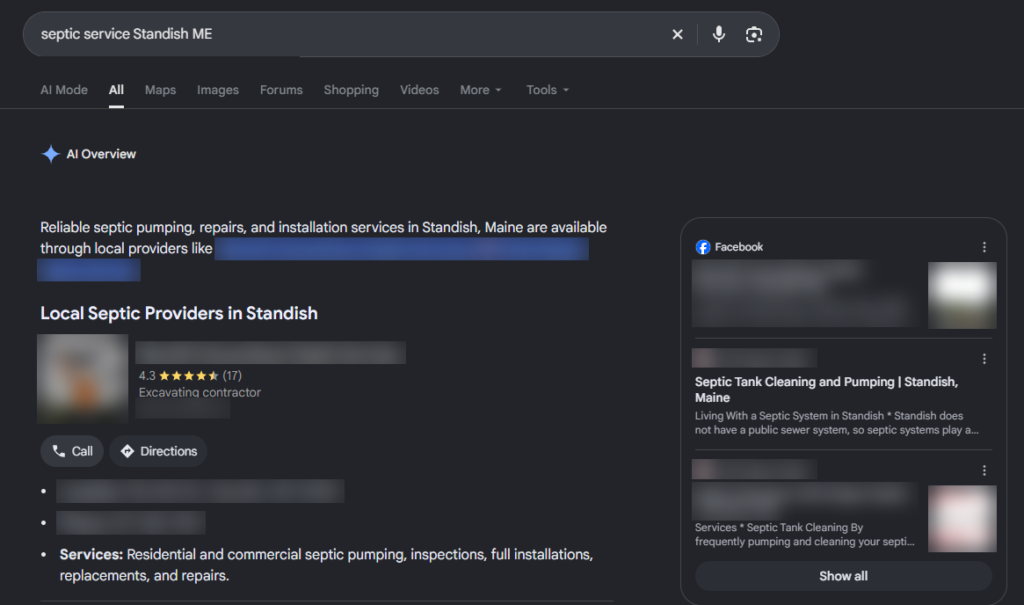
Task: Open the Facebook source thumbnail image
Action: 962,295
